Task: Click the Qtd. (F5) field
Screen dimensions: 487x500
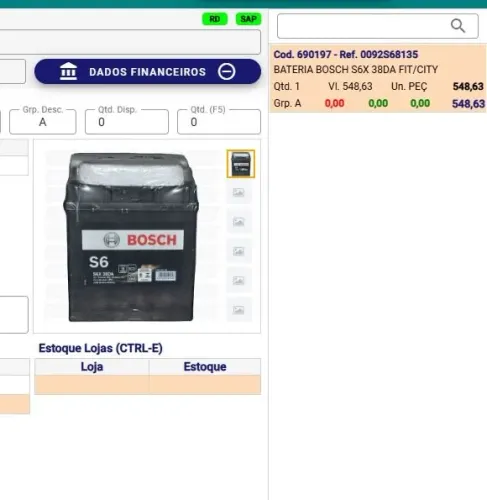Action: pos(219,122)
